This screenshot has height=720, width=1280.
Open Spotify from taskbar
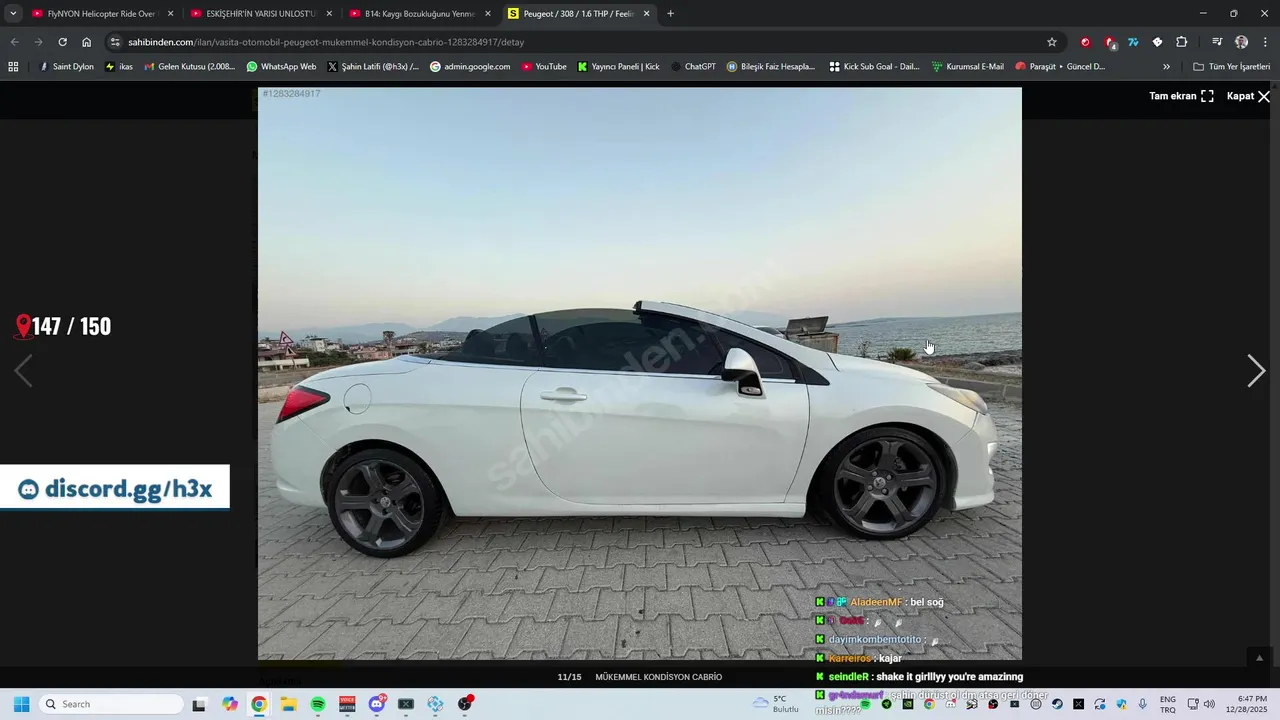click(318, 704)
